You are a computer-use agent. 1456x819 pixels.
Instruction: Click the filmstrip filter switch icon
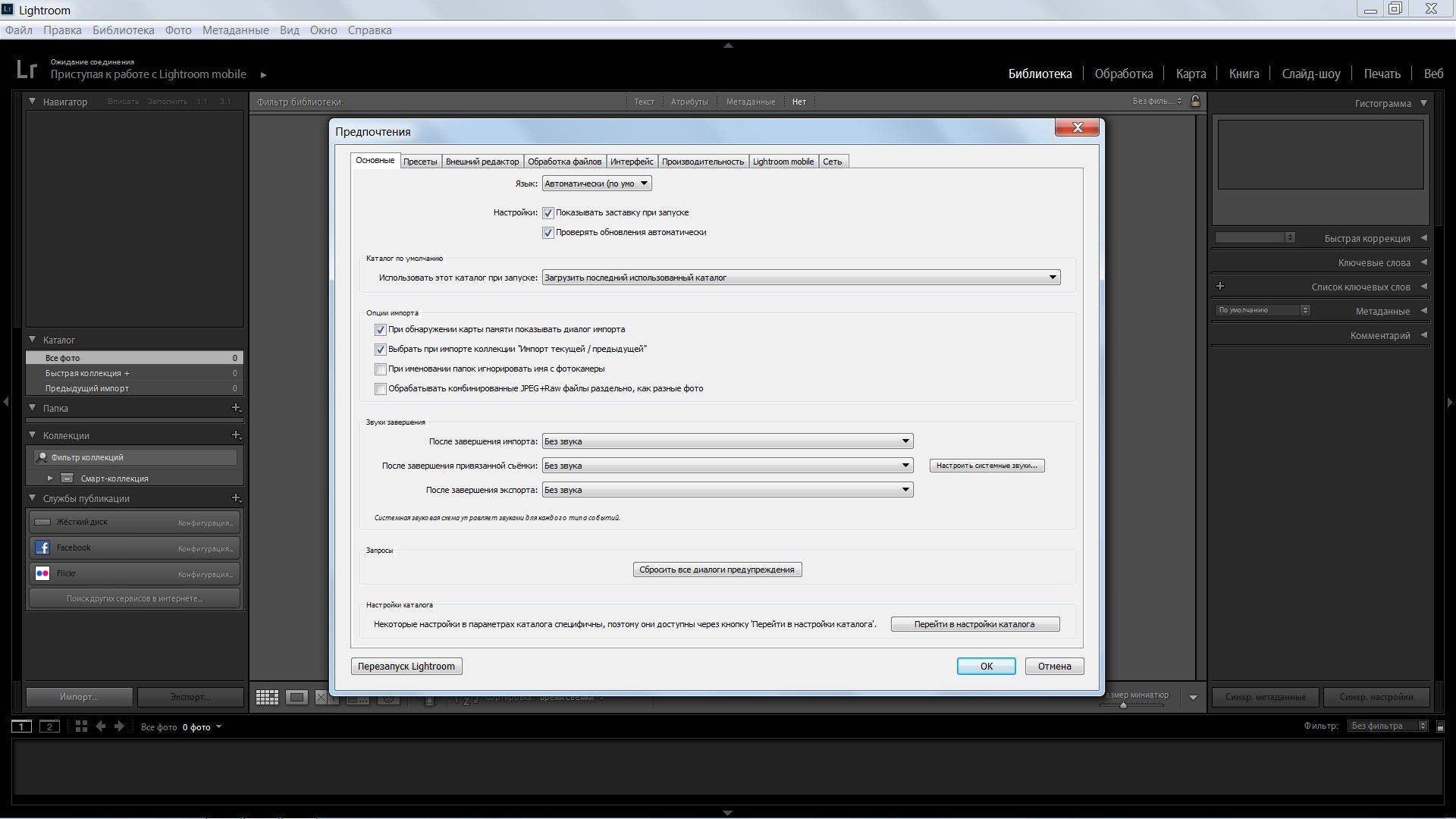(1440, 726)
